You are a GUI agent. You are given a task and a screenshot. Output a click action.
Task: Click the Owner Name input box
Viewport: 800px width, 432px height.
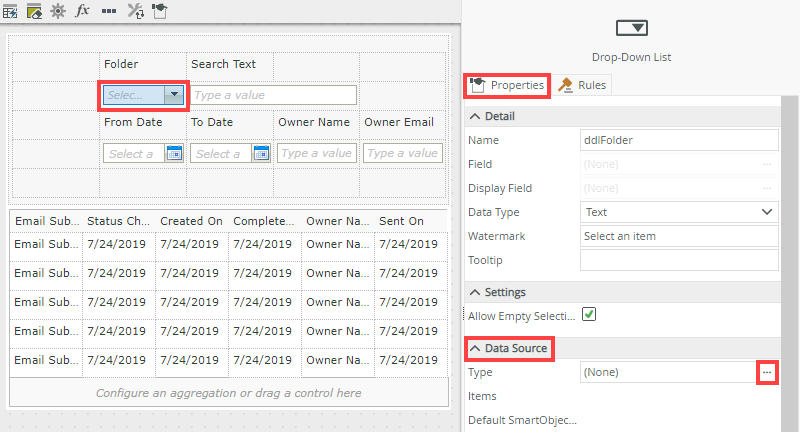pos(316,153)
